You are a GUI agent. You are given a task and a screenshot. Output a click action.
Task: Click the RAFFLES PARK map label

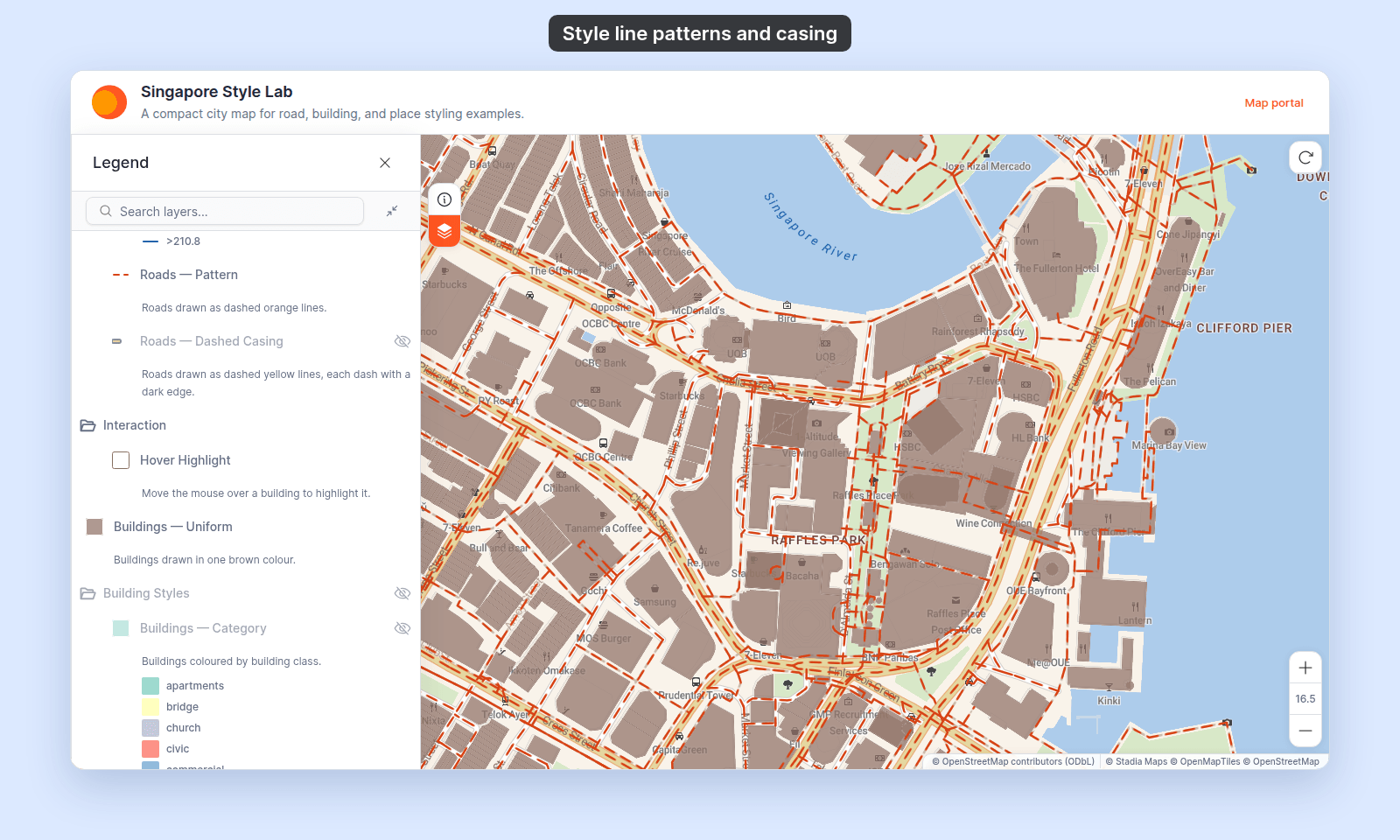pyautogui.click(x=818, y=540)
